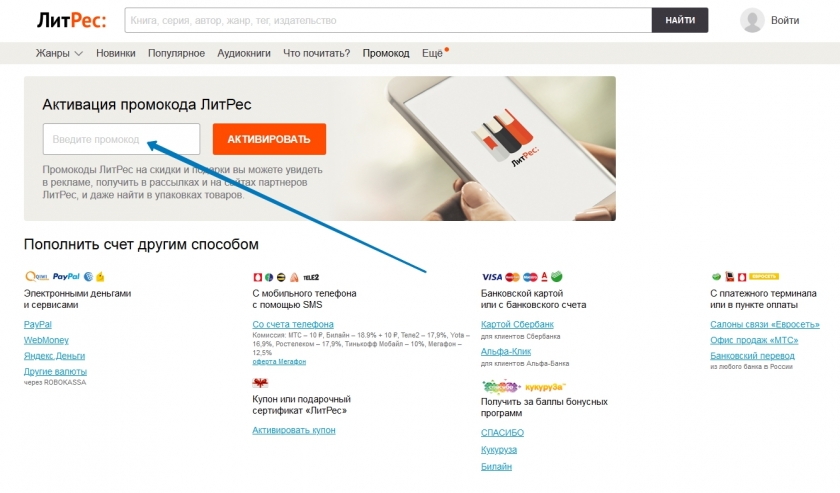Open the Ещё menu
Viewport: 840px width, 493px height.
[x=433, y=53]
